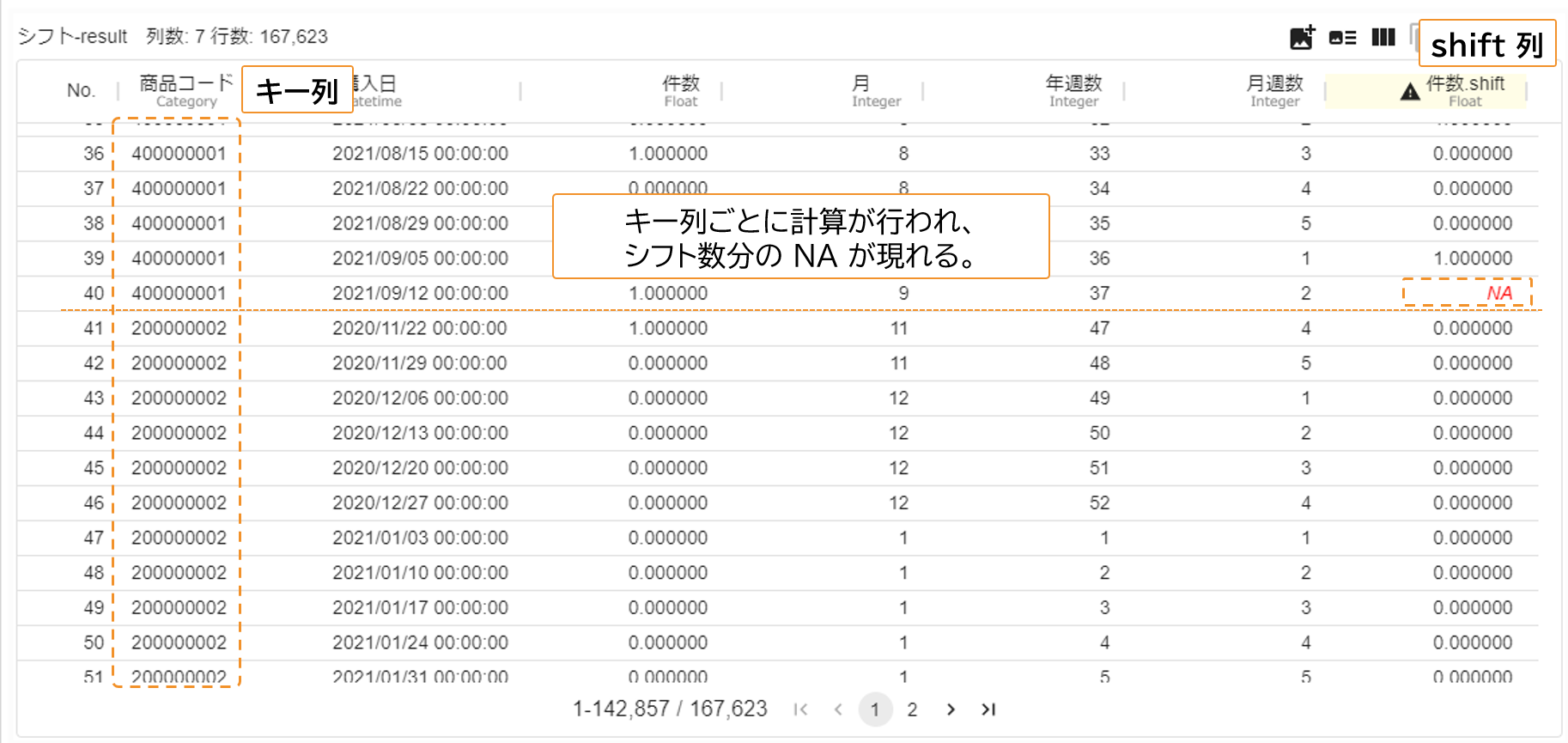The image size is (1568, 743).
Task: Open the column display settings icon
Action: click(1383, 37)
